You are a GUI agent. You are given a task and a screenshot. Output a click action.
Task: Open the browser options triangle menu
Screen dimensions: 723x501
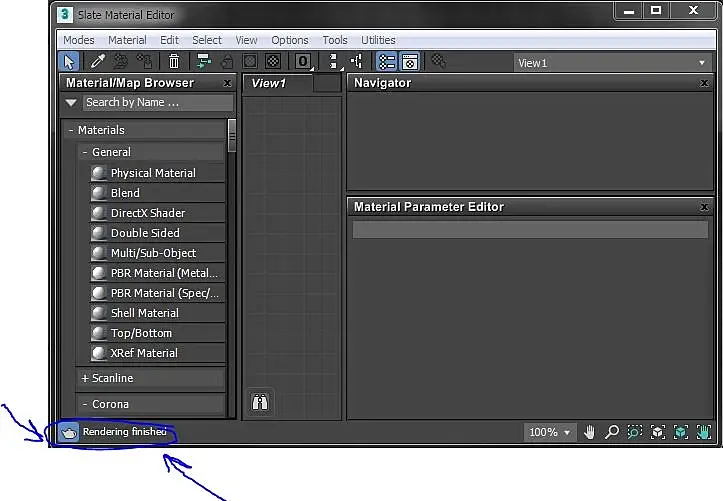[x=71, y=102]
